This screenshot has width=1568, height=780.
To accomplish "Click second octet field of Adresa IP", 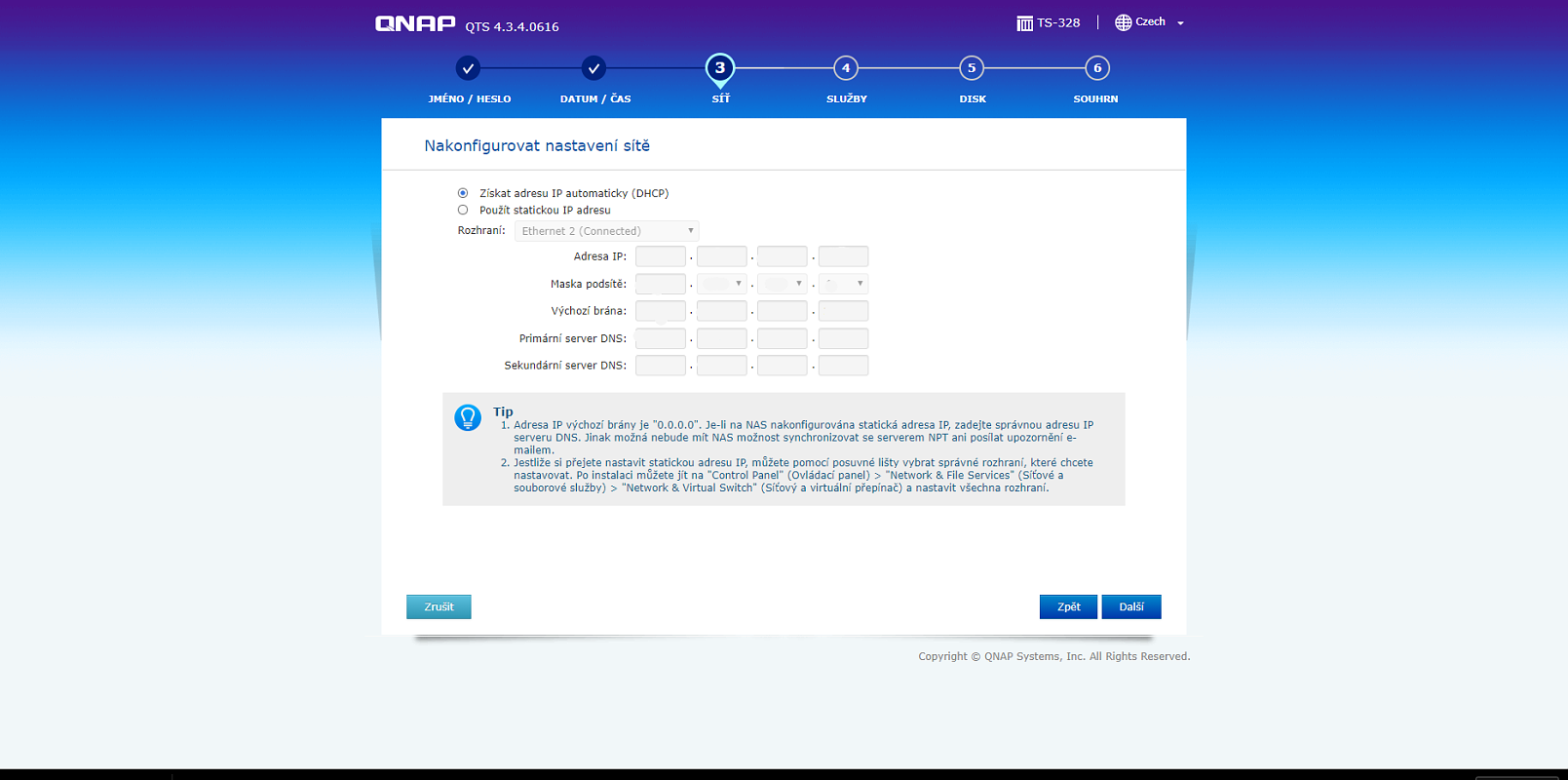I will (x=722, y=256).
